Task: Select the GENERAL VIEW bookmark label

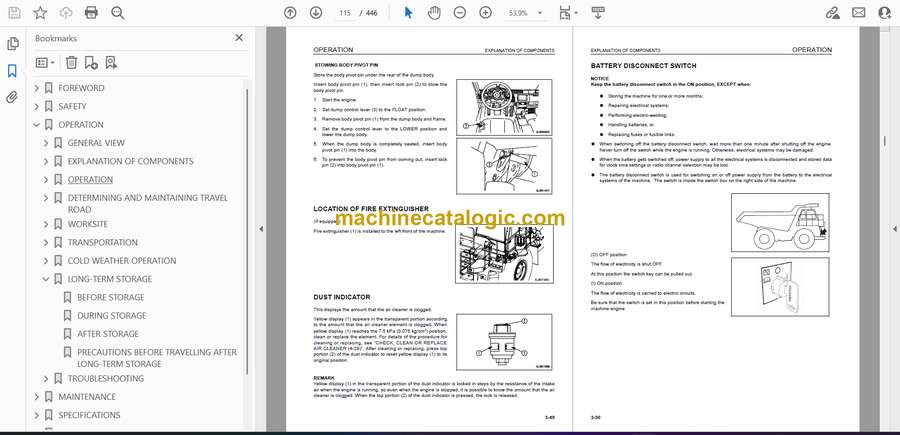Action: pyautogui.click(x=96, y=143)
